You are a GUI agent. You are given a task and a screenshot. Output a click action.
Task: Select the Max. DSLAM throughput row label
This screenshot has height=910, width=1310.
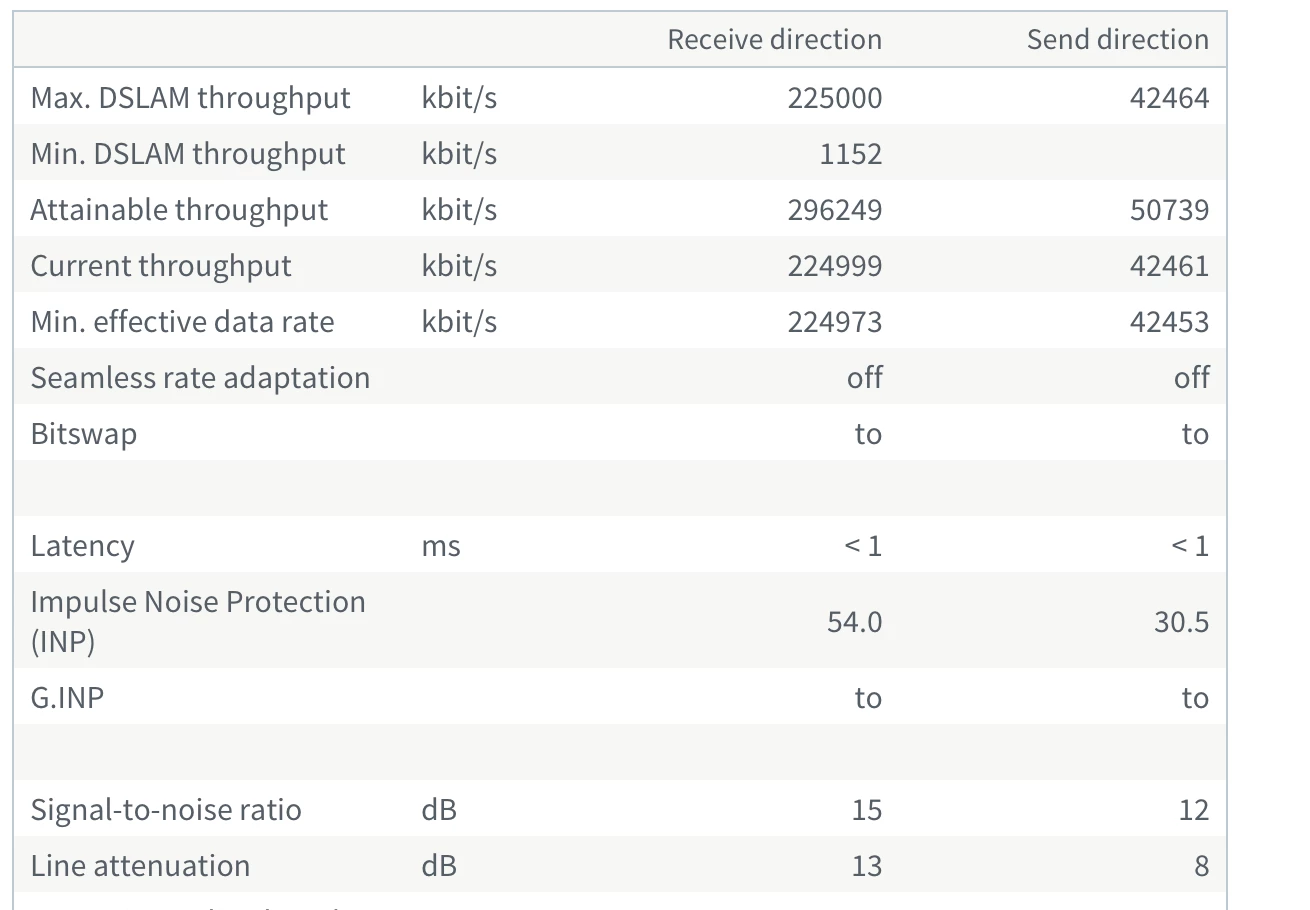(190, 98)
